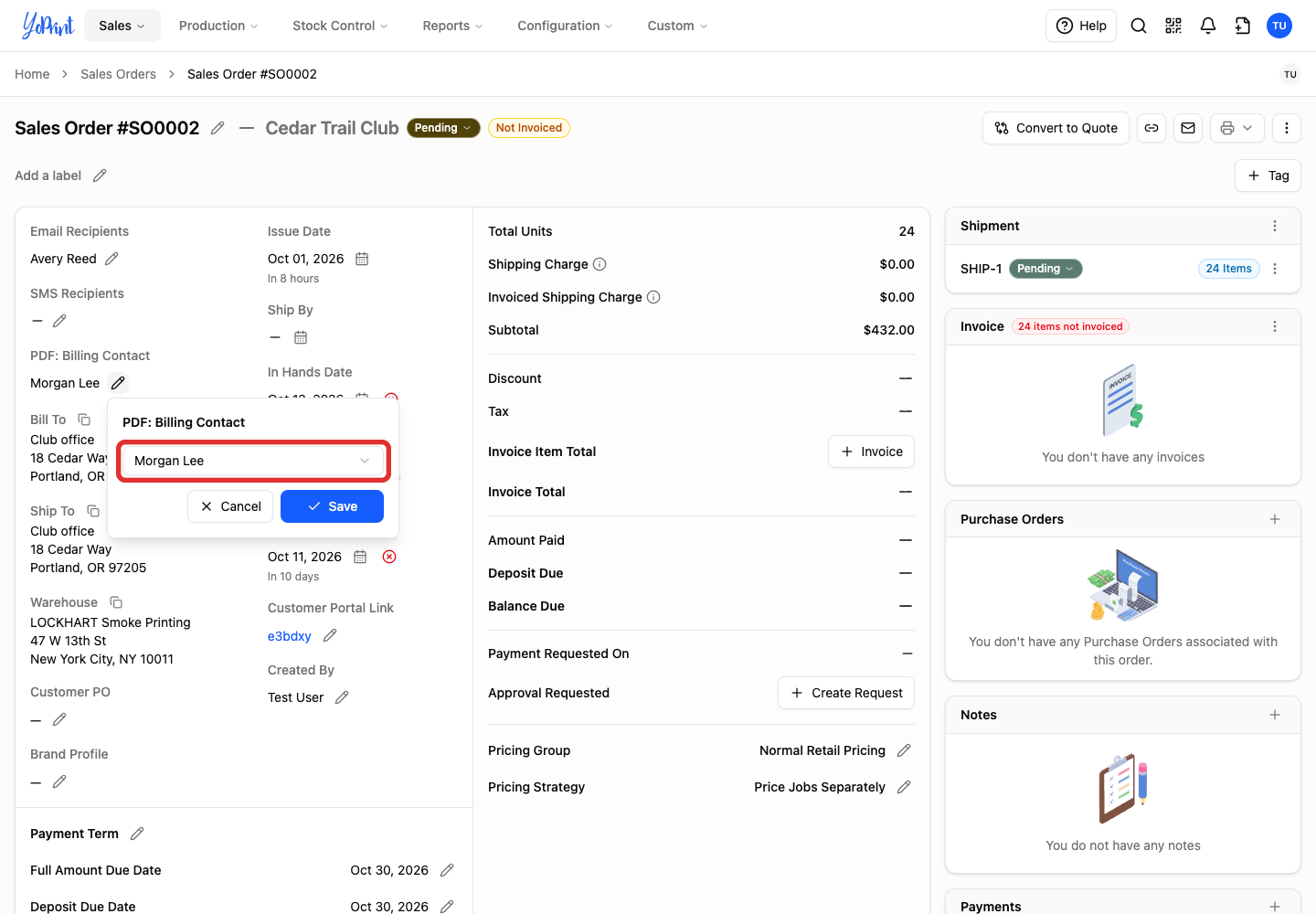Open the Morgan Lee billing contact dropdown
1316x914 pixels.
(253, 461)
